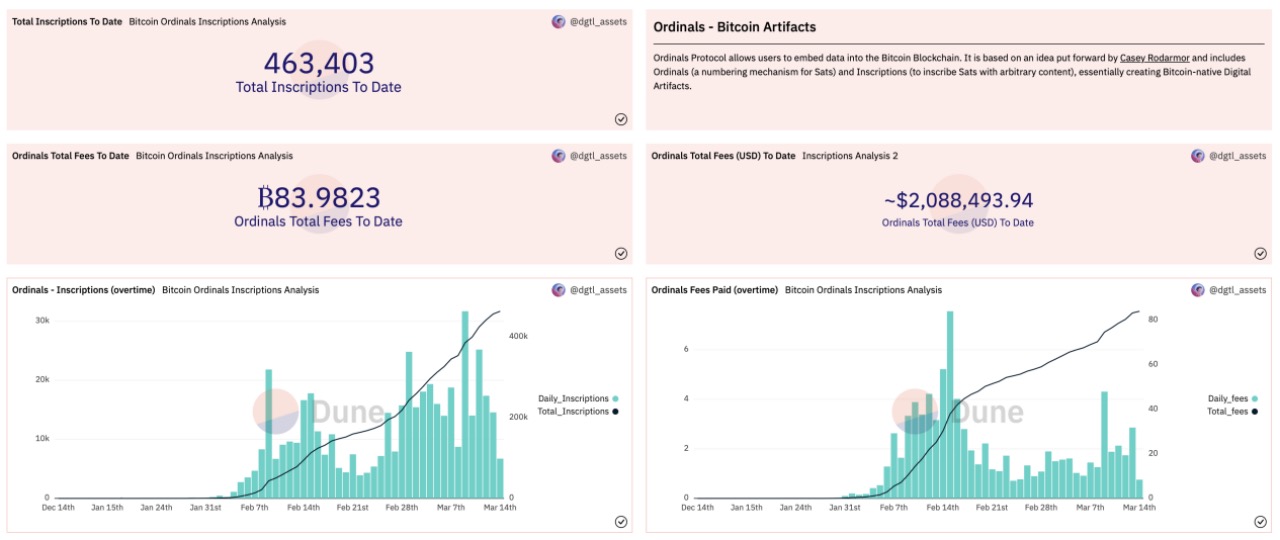Toggle the Total_Inscriptions legend series
1280x540 pixels.
pos(578,411)
